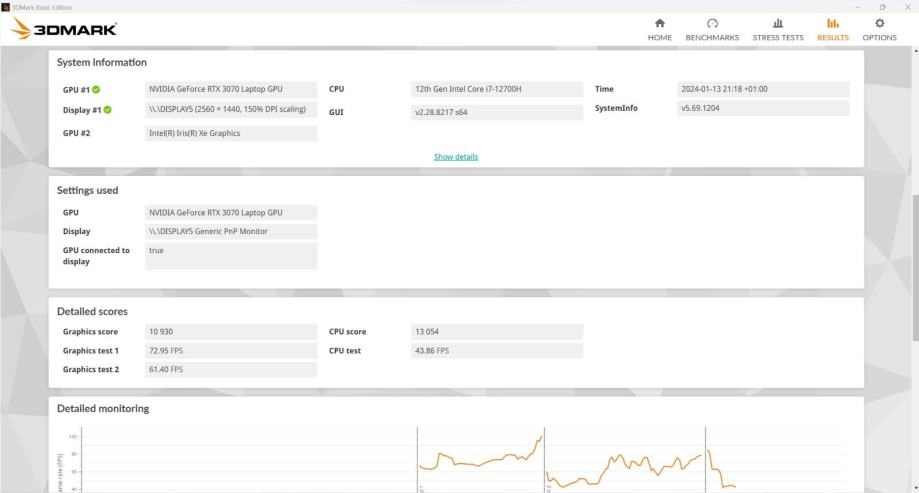Click the scrollbar up arrow
The width and height of the screenshot is (919, 493).
point(915,50)
